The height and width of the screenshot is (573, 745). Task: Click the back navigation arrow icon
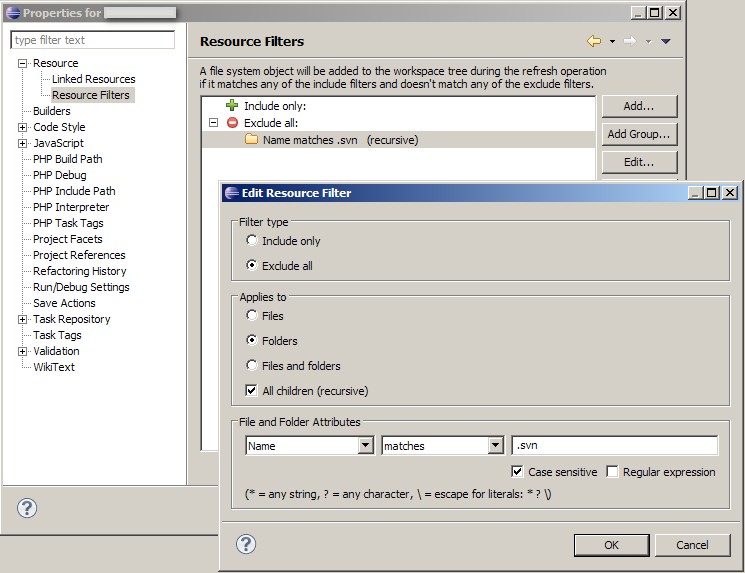(594, 41)
